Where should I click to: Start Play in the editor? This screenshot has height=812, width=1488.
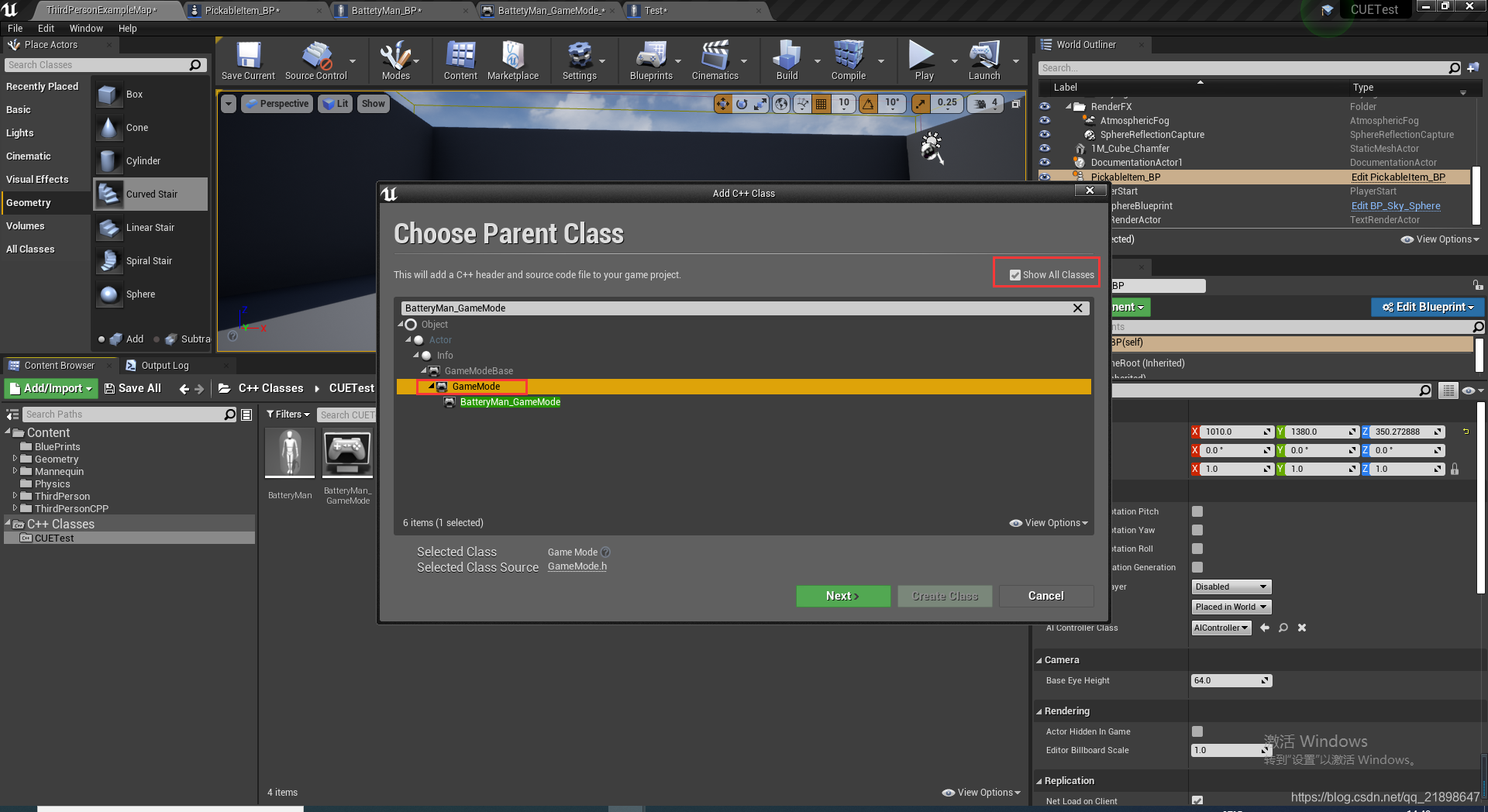pos(924,60)
